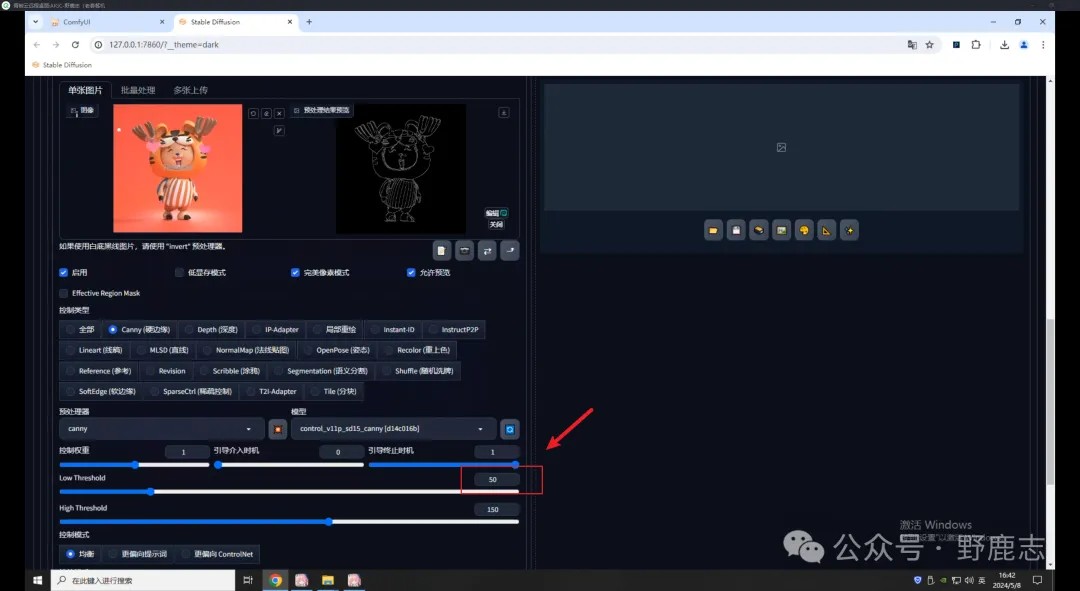
Task: Reload the page in the browser
Action: [x=75, y=45]
